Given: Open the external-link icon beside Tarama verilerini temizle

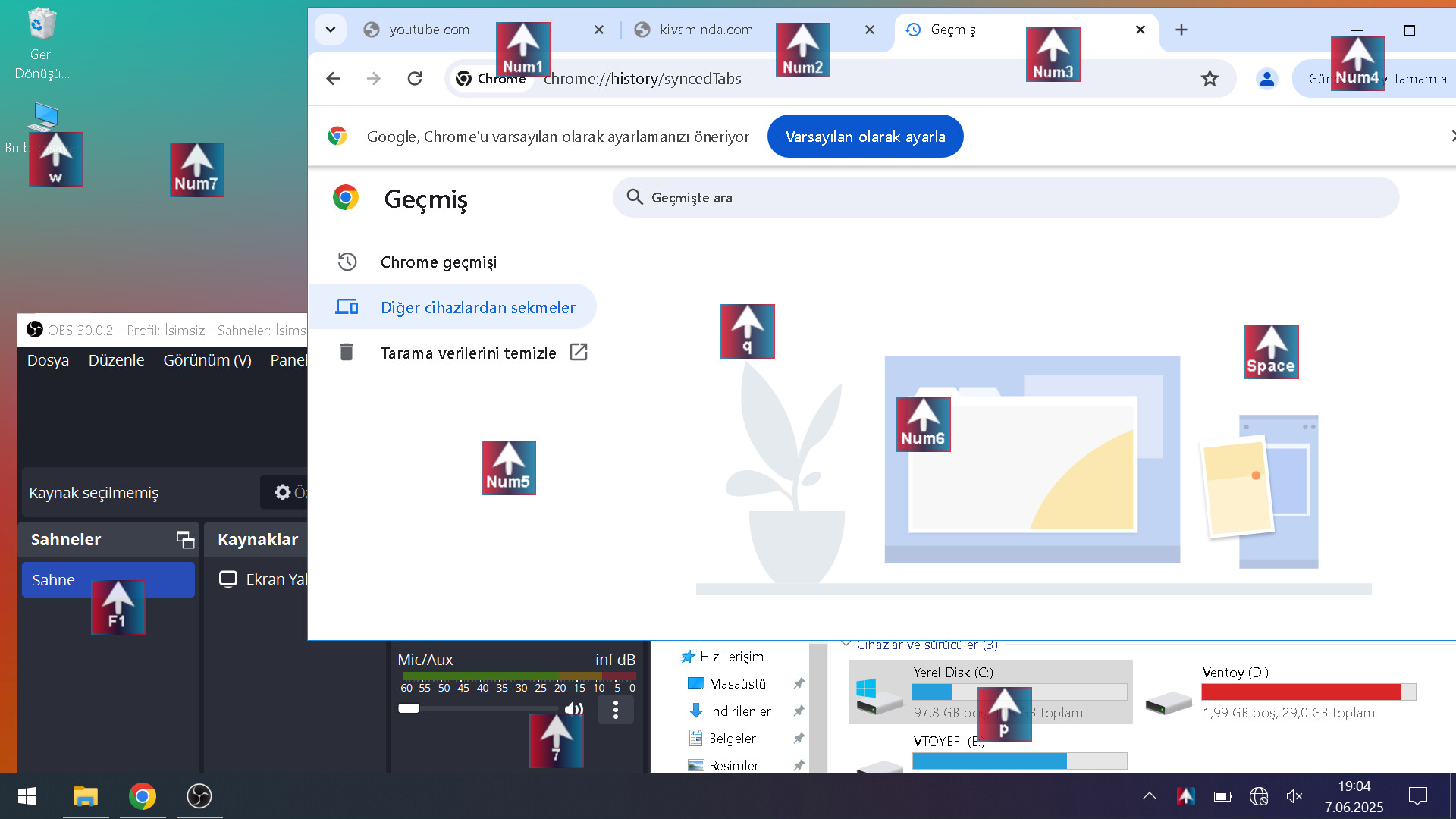Looking at the screenshot, I should [579, 352].
